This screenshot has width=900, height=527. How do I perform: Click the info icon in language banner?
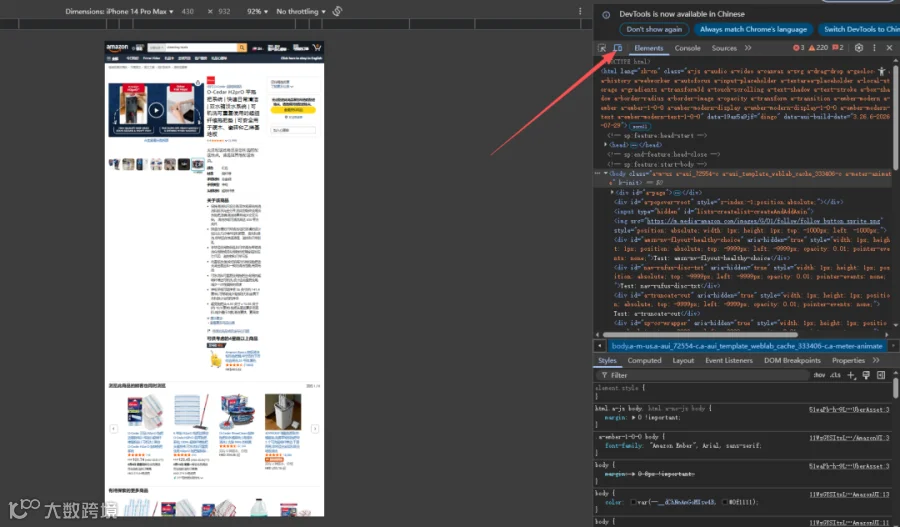(x=606, y=15)
